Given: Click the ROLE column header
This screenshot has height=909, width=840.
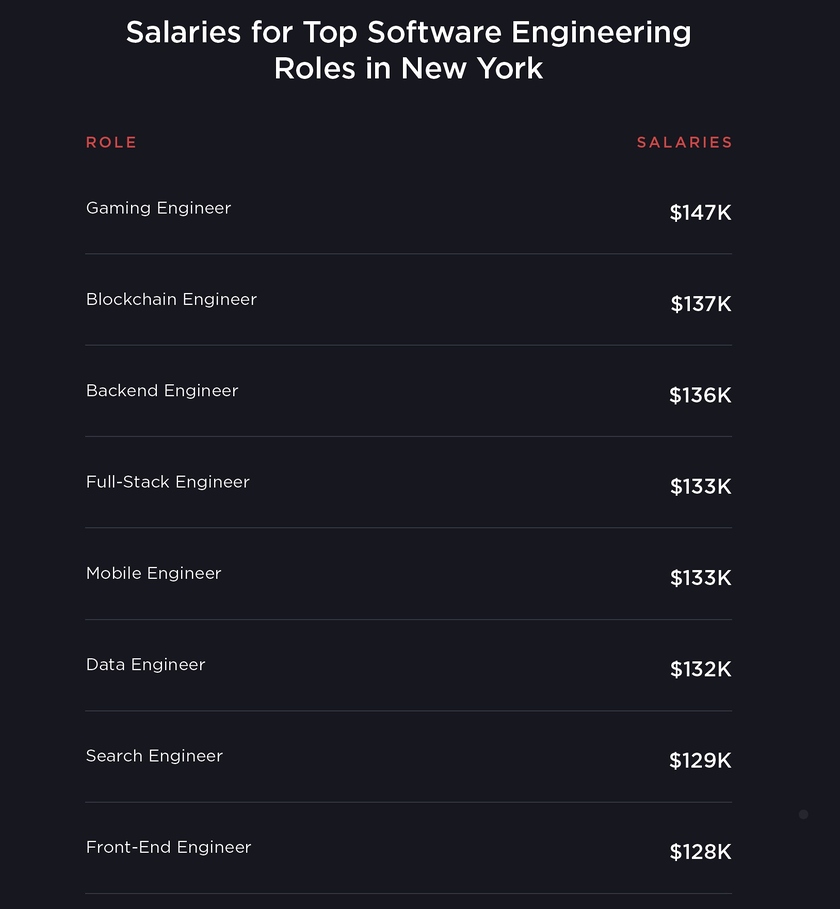Looking at the screenshot, I should pos(111,142).
